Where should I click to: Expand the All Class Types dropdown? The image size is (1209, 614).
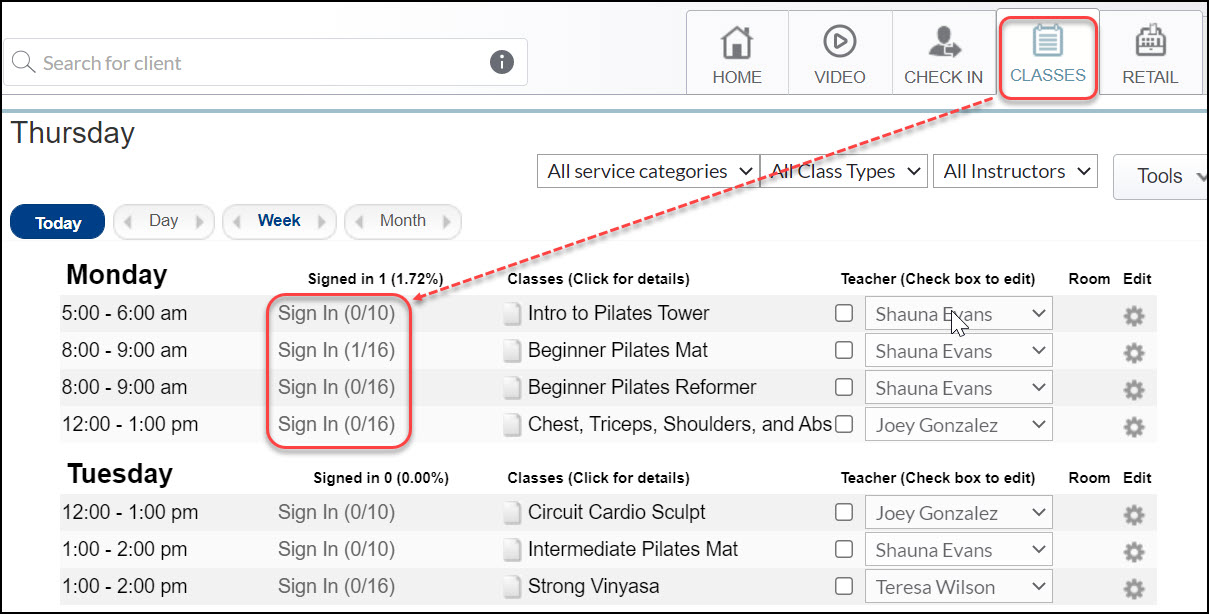pyautogui.click(x=843, y=171)
